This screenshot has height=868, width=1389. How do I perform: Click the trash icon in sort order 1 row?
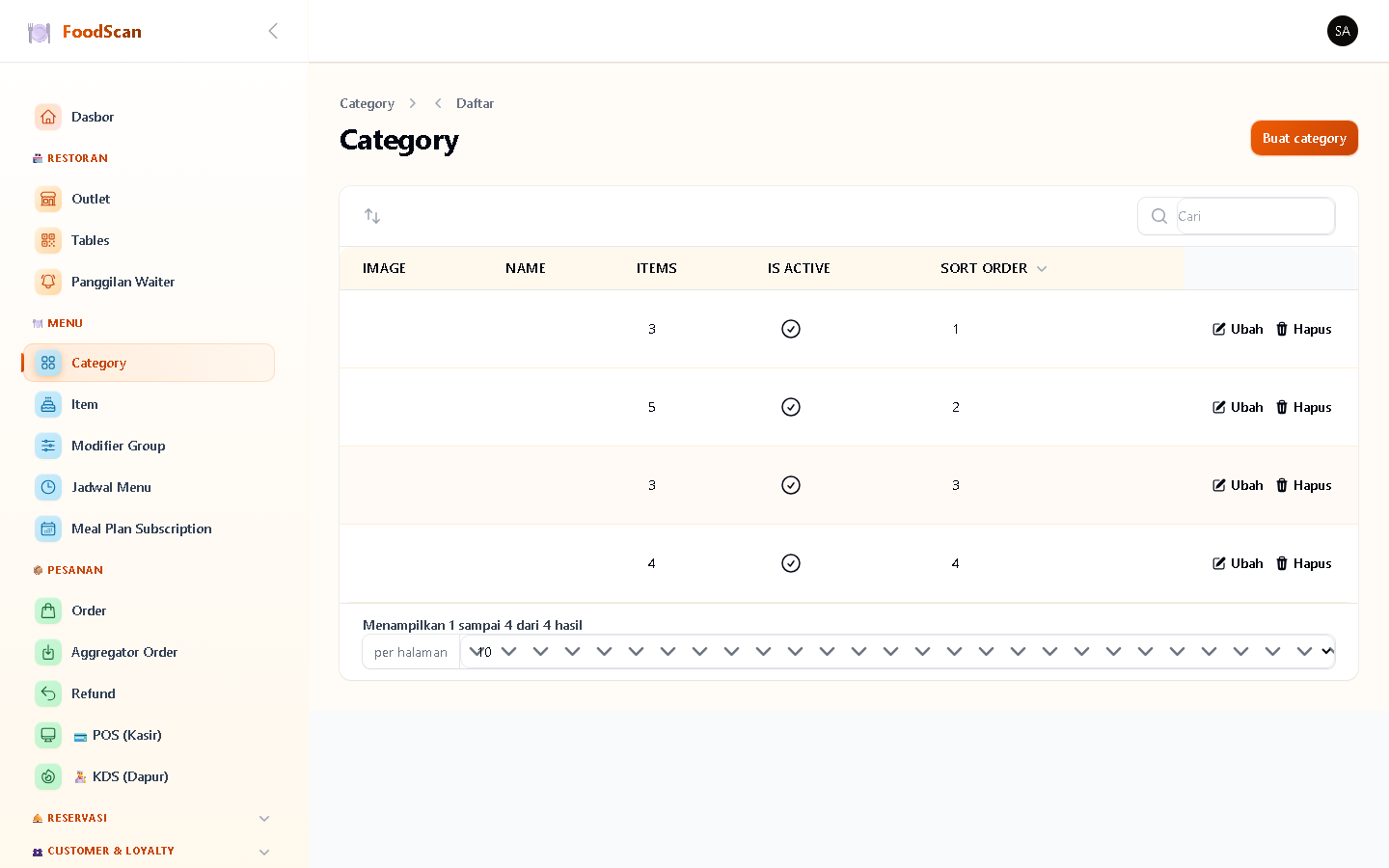point(1282,329)
